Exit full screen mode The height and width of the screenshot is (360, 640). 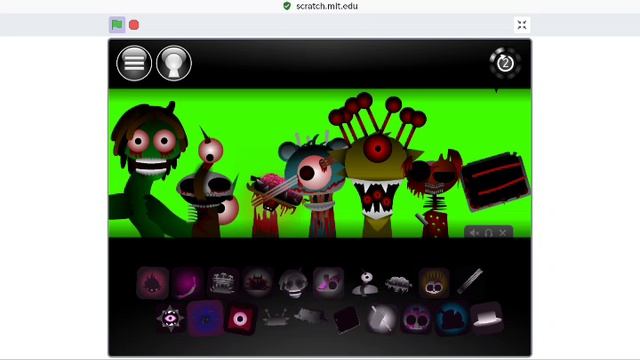click(522, 25)
